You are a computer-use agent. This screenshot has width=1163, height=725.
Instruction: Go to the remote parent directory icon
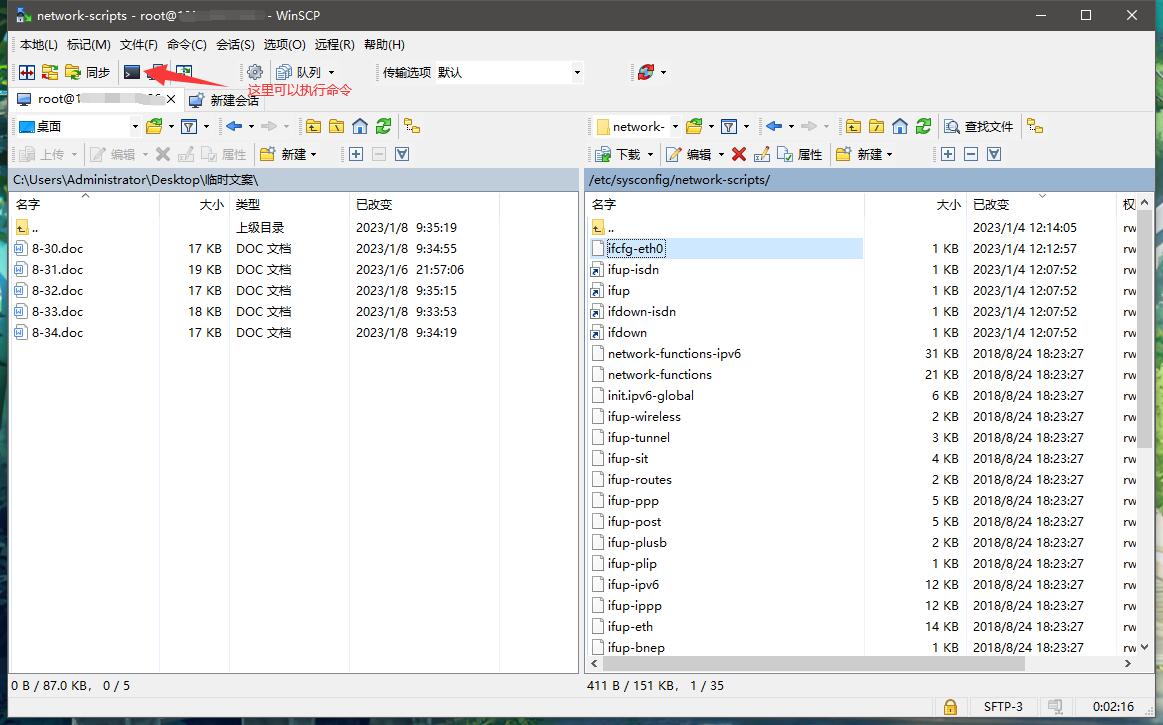coord(852,126)
